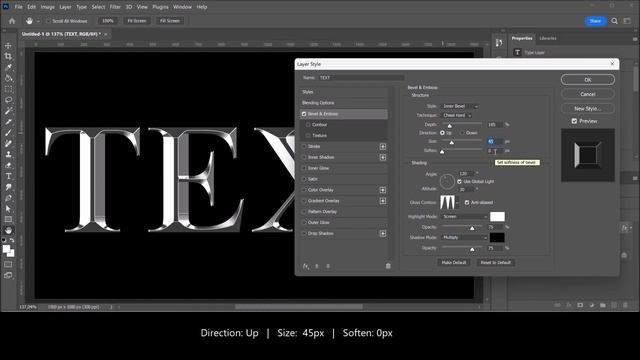Click the New Style... button

pos(588,109)
